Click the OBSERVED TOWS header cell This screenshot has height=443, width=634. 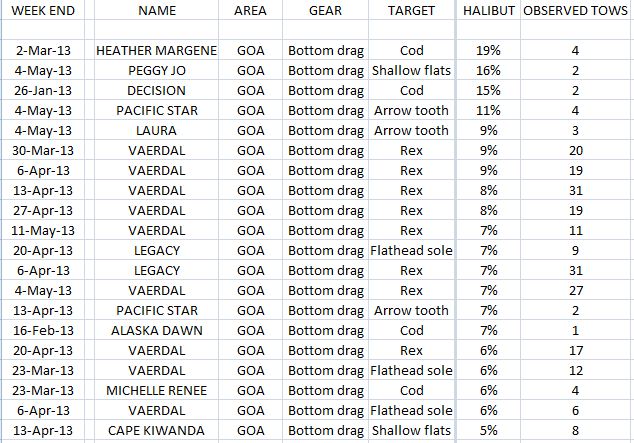point(576,11)
